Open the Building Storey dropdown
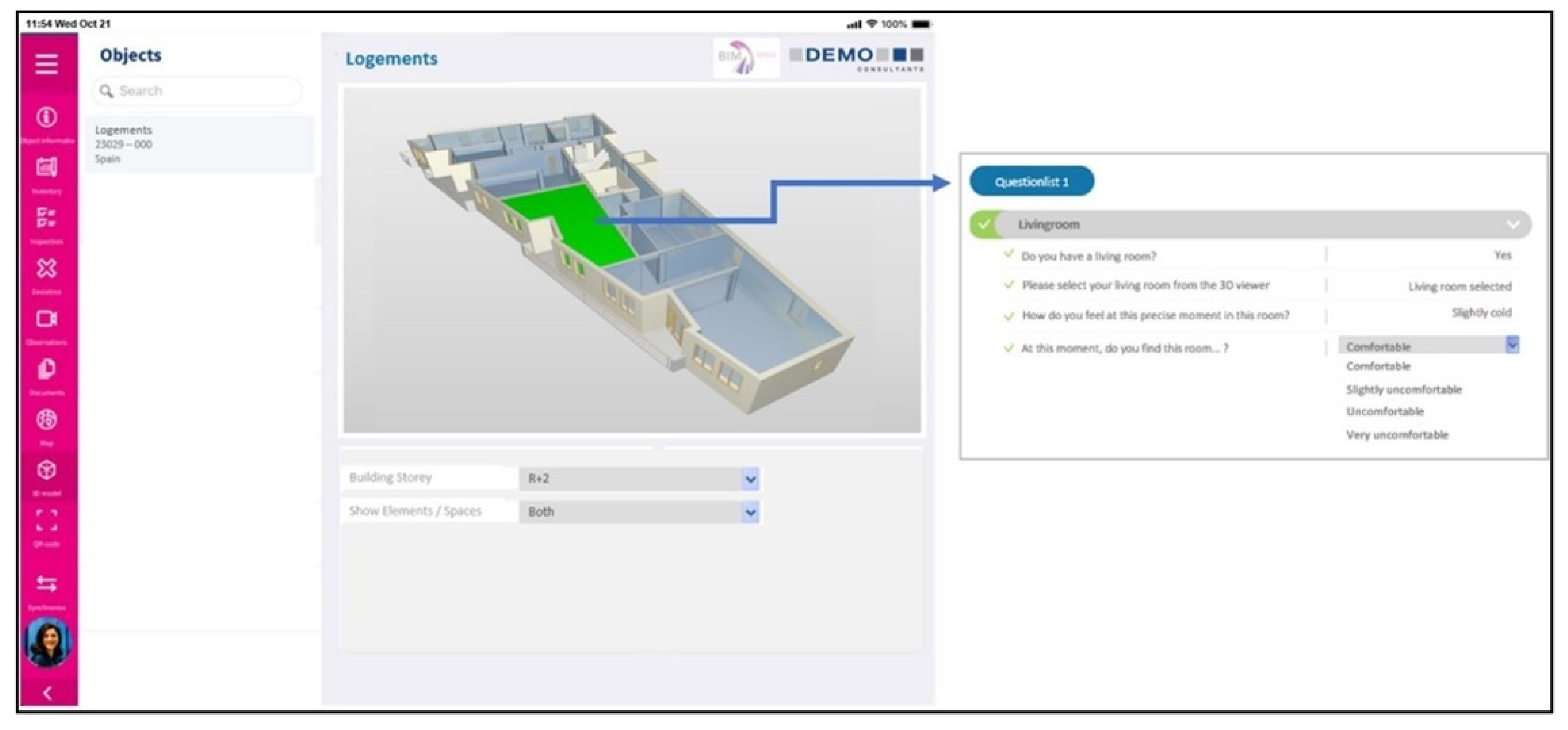 click(x=750, y=479)
